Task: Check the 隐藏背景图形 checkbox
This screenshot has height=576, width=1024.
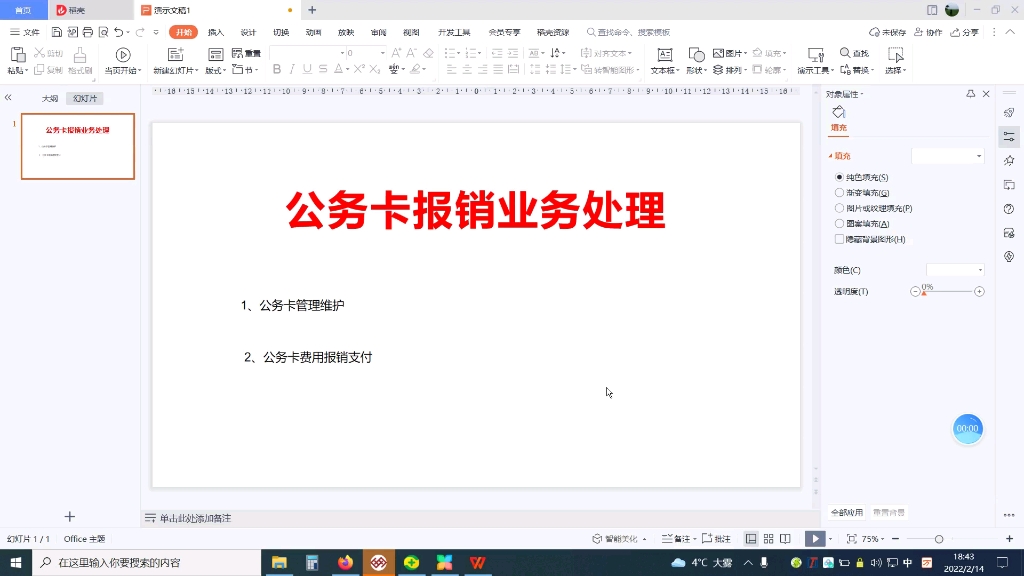Action: click(837, 239)
